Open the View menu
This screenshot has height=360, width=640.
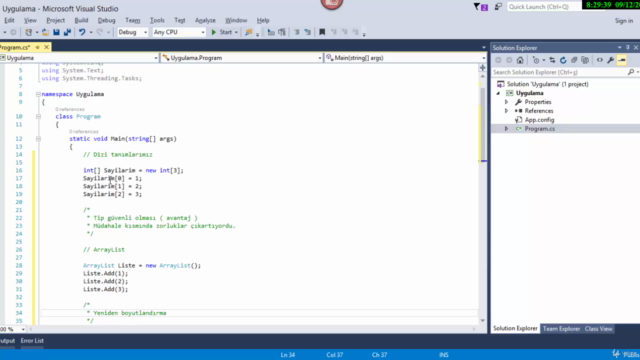pyautogui.click(x=30, y=20)
